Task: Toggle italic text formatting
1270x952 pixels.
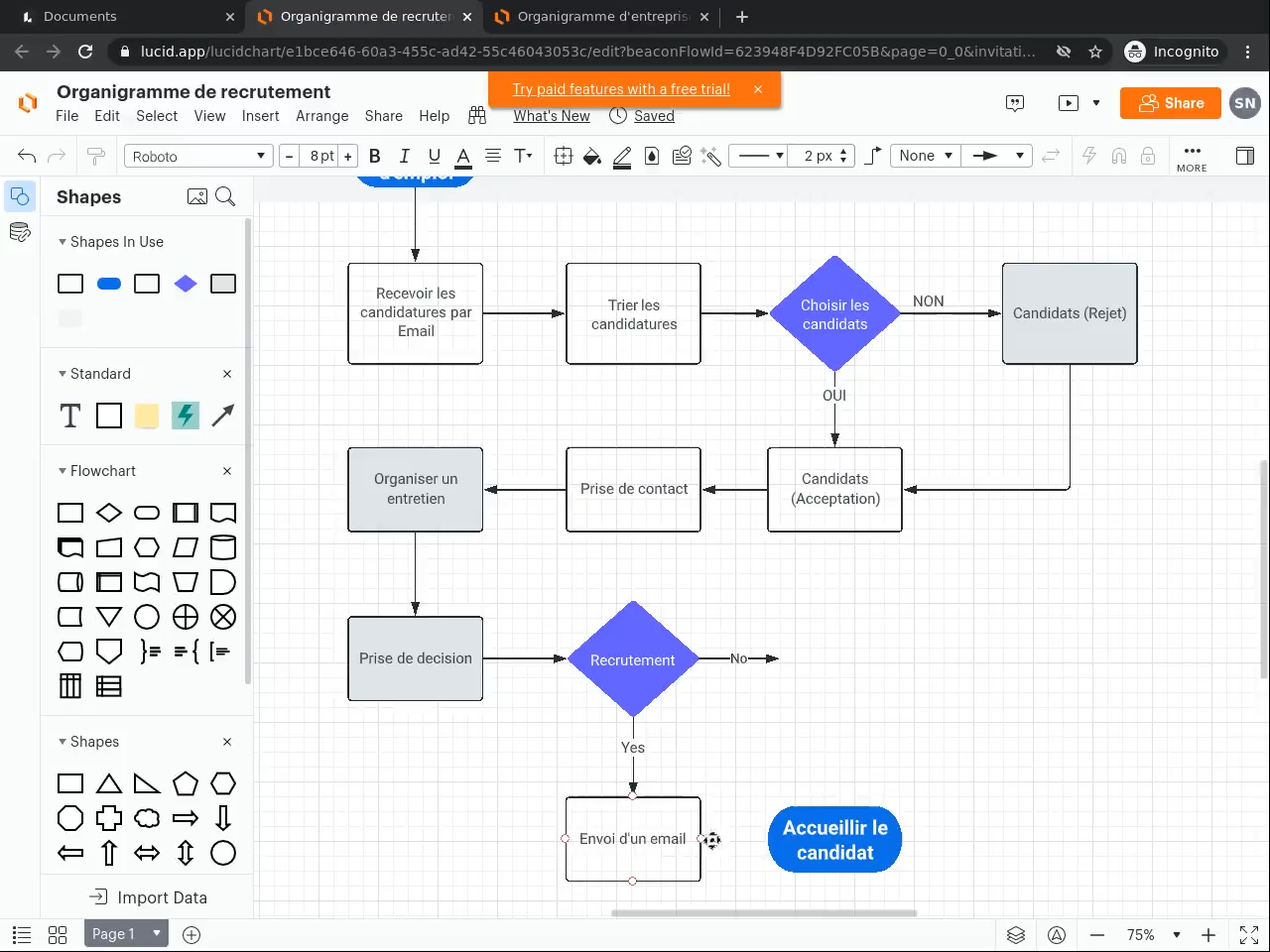Action: coord(404,156)
